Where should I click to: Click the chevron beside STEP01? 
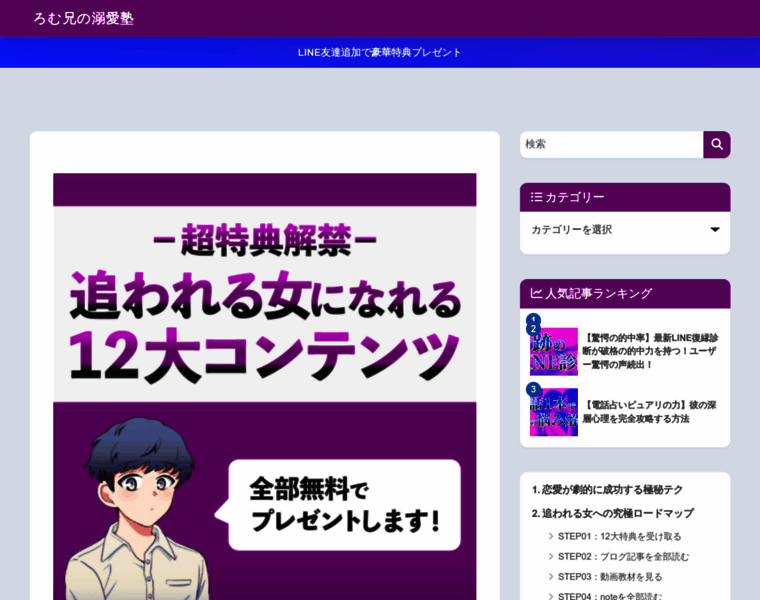click(551, 537)
